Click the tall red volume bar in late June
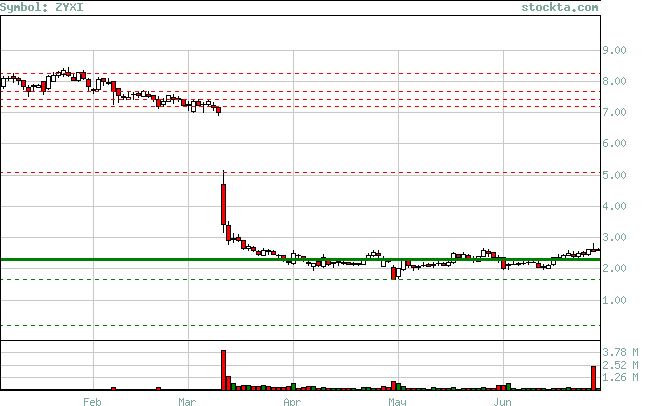The image size is (655, 406). coord(593,378)
